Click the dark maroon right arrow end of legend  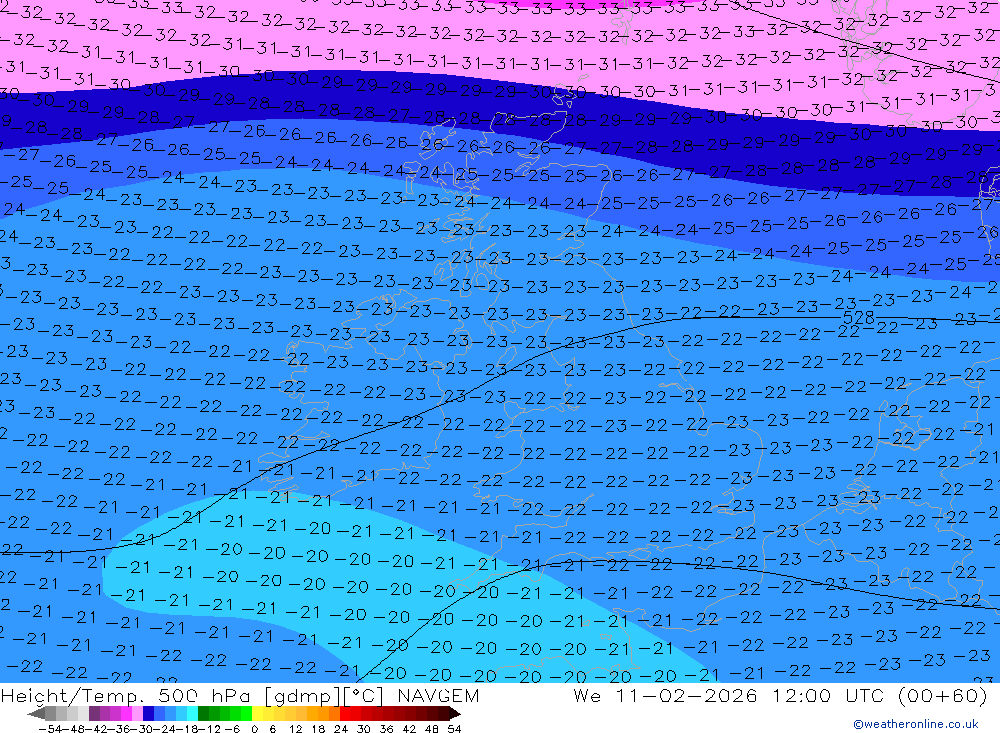pos(455,713)
